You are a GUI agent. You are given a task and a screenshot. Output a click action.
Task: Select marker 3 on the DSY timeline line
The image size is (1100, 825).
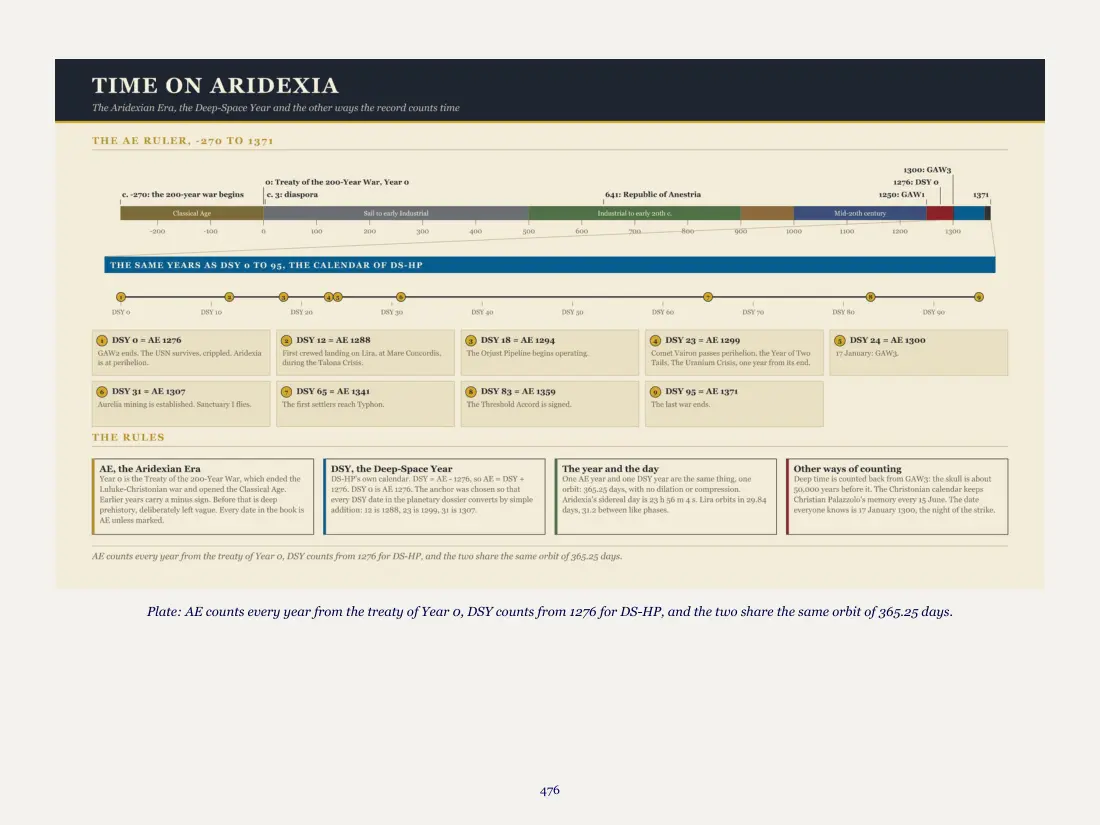click(x=283, y=297)
